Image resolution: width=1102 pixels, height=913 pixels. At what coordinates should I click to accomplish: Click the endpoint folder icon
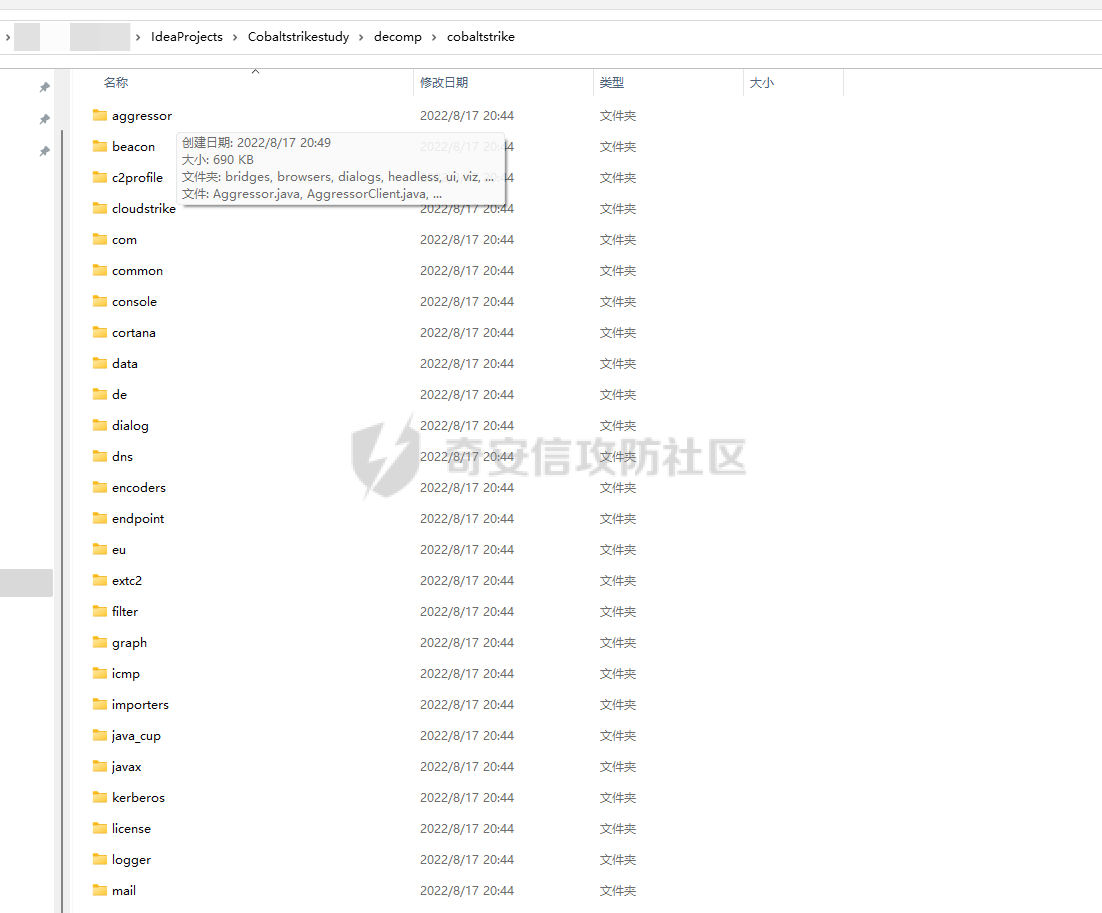pos(100,518)
